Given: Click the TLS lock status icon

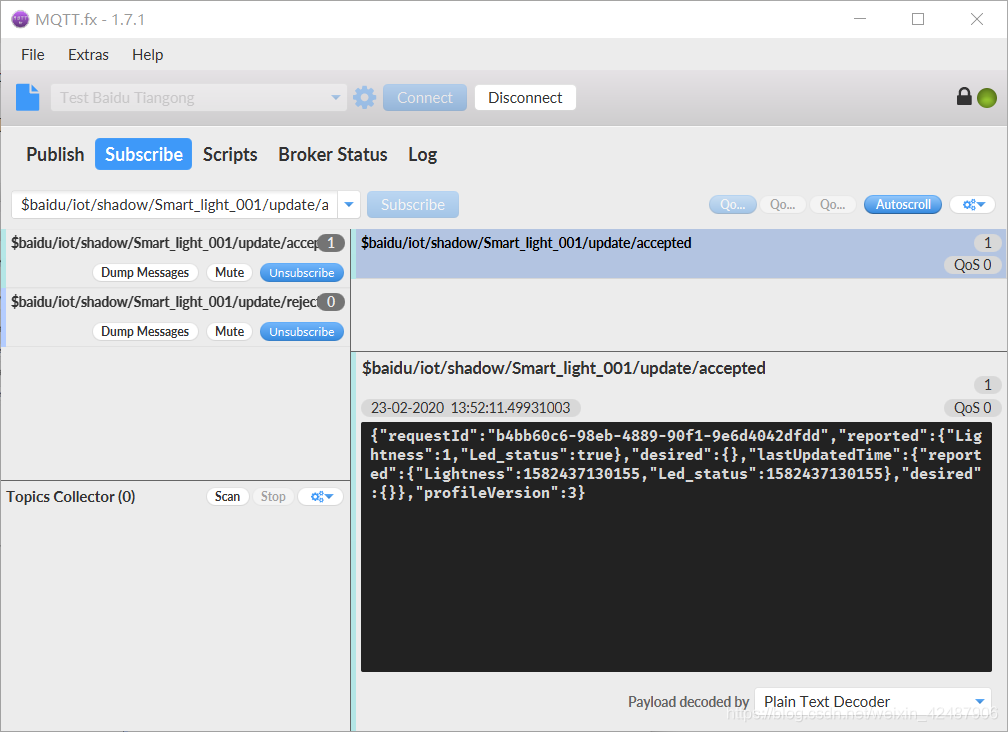Looking at the screenshot, I should point(964,96).
